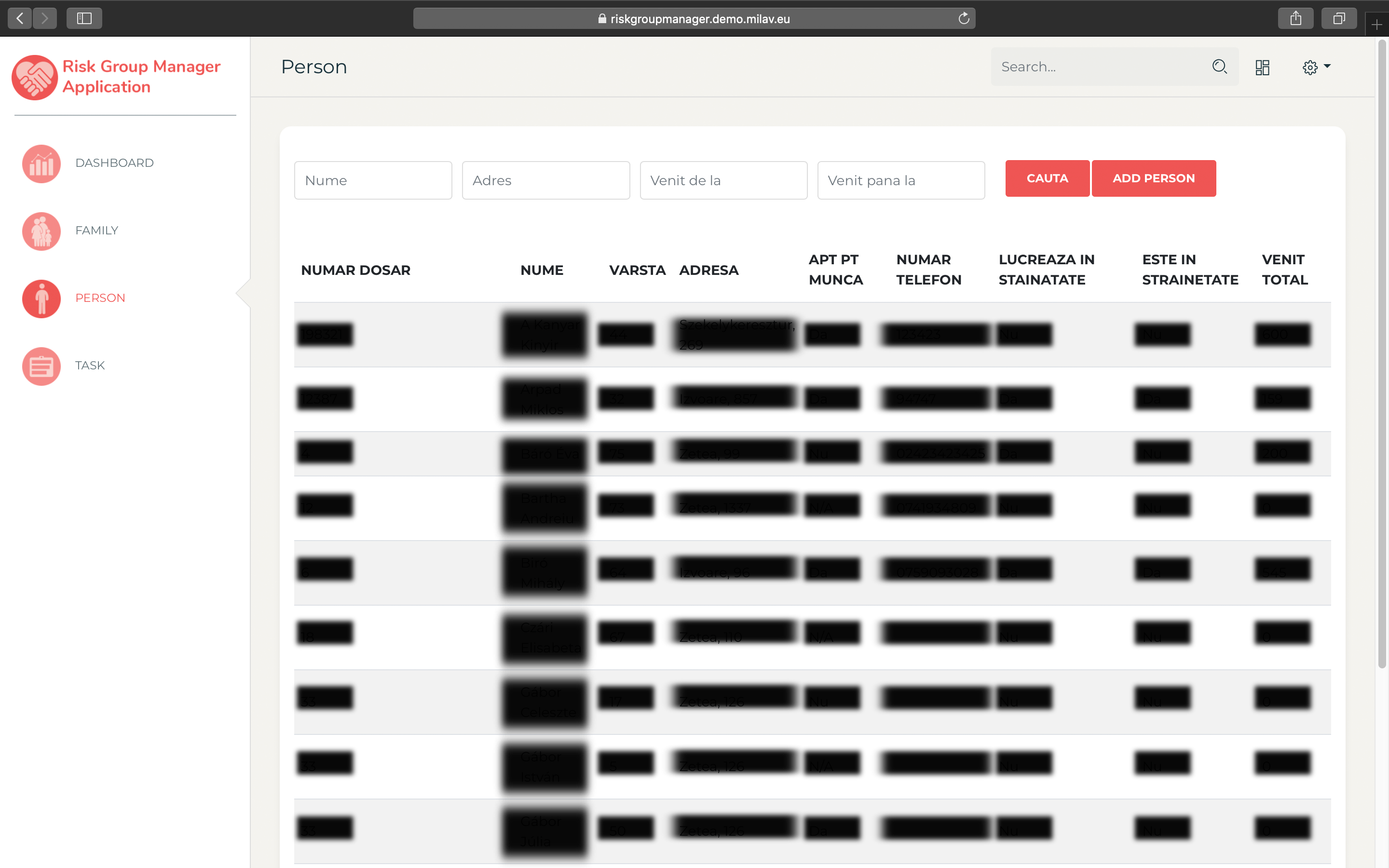The width and height of the screenshot is (1389, 868).
Task: Click the Venit de la field
Action: pos(723,180)
